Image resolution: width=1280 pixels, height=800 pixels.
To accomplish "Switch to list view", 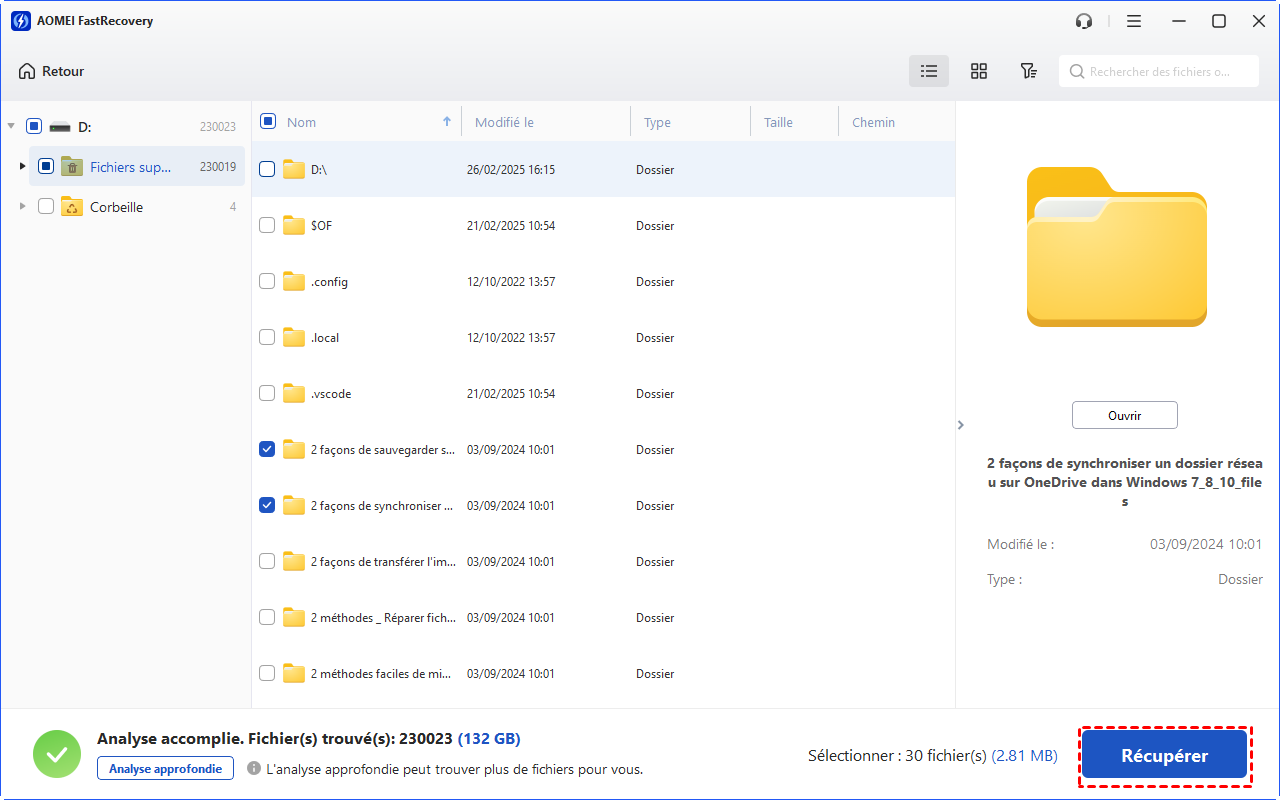I will click(x=929, y=71).
